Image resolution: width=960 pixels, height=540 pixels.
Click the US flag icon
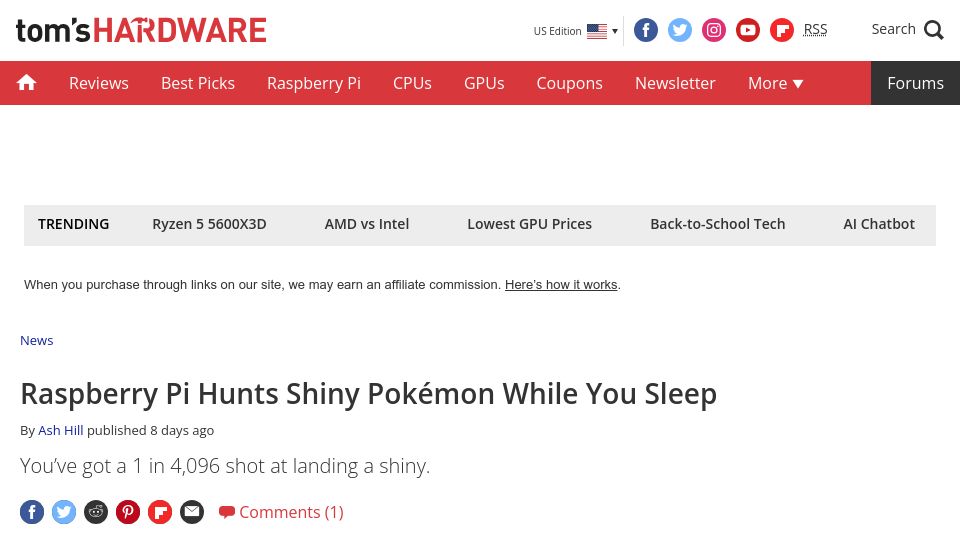(x=597, y=31)
